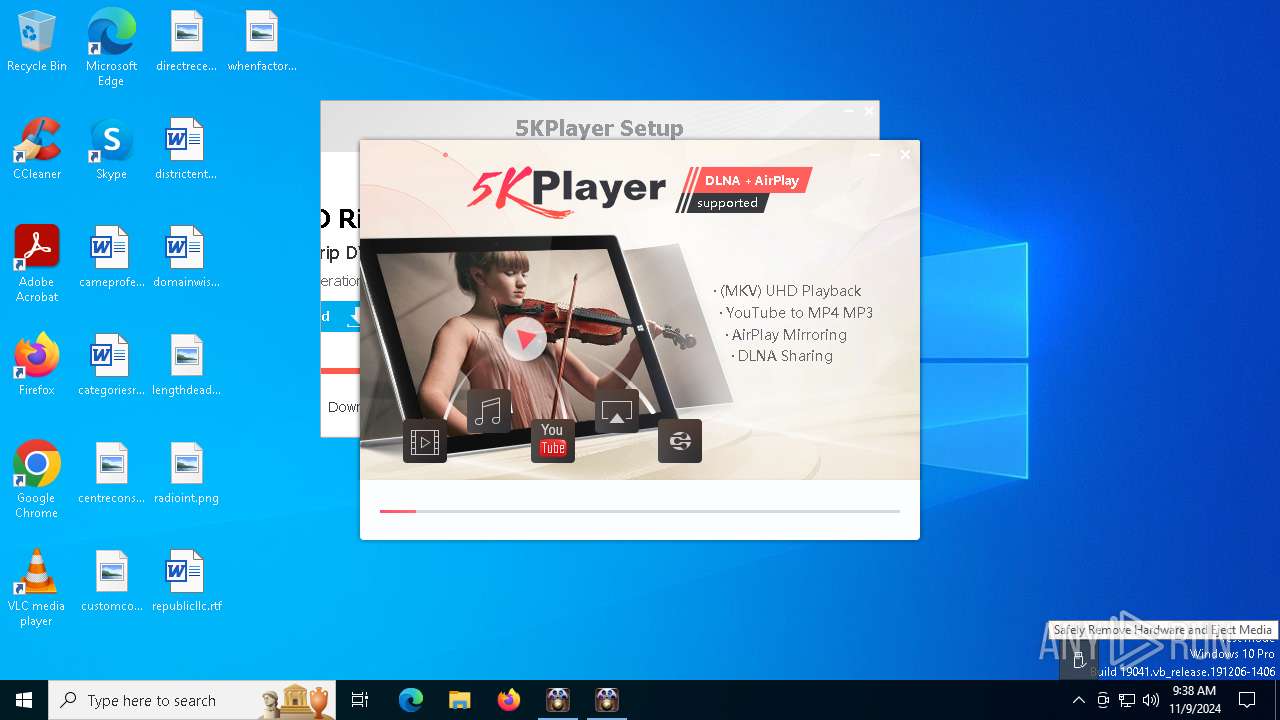Open File Explorer from the taskbar
Image resolution: width=1280 pixels, height=720 pixels.
[x=459, y=700]
